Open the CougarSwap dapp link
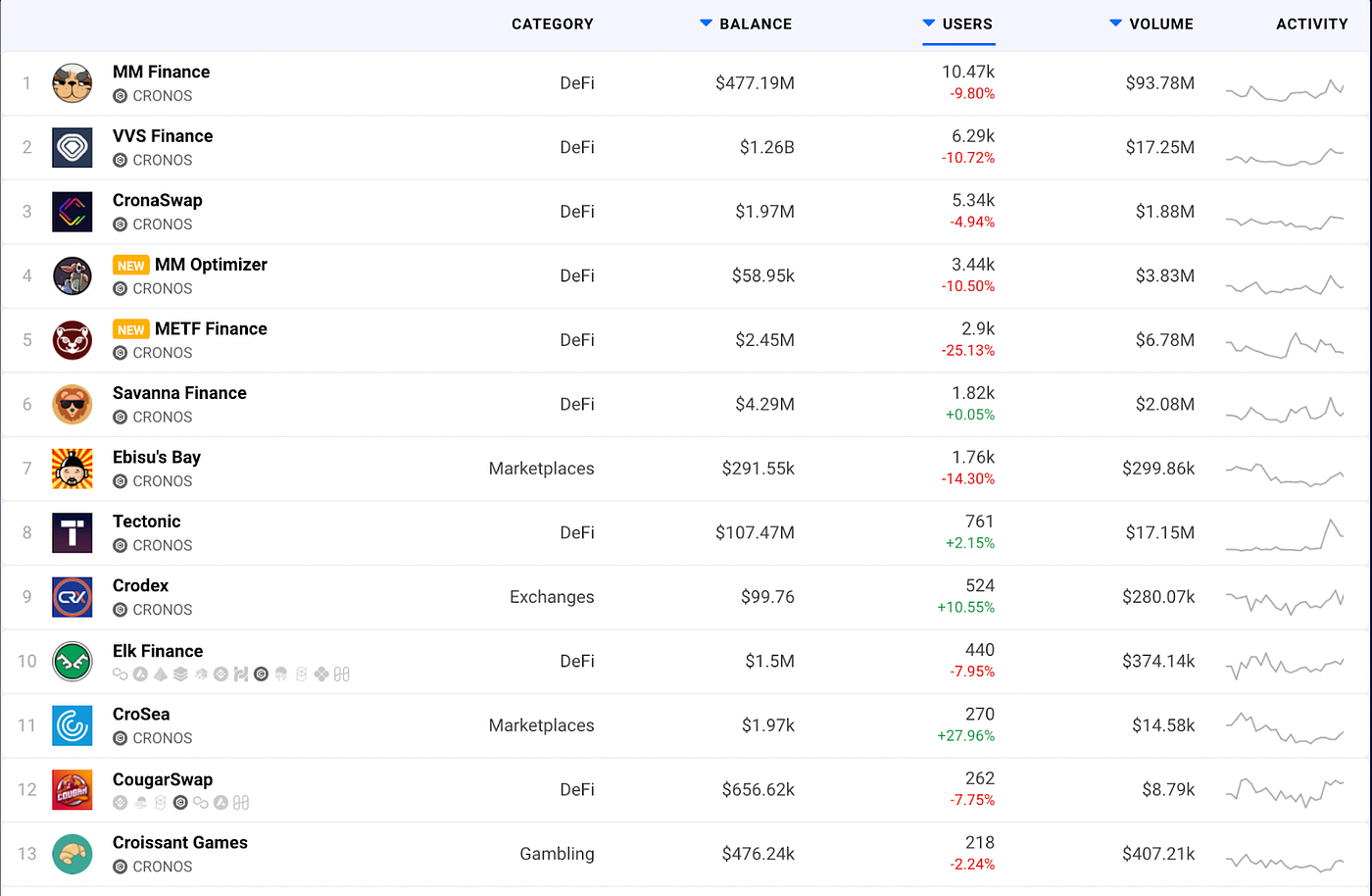1372x896 pixels. point(163,779)
